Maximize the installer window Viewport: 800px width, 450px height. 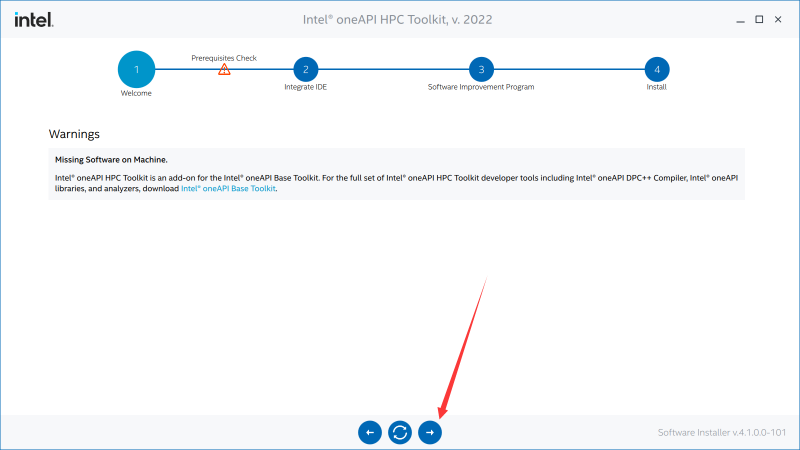759,19
